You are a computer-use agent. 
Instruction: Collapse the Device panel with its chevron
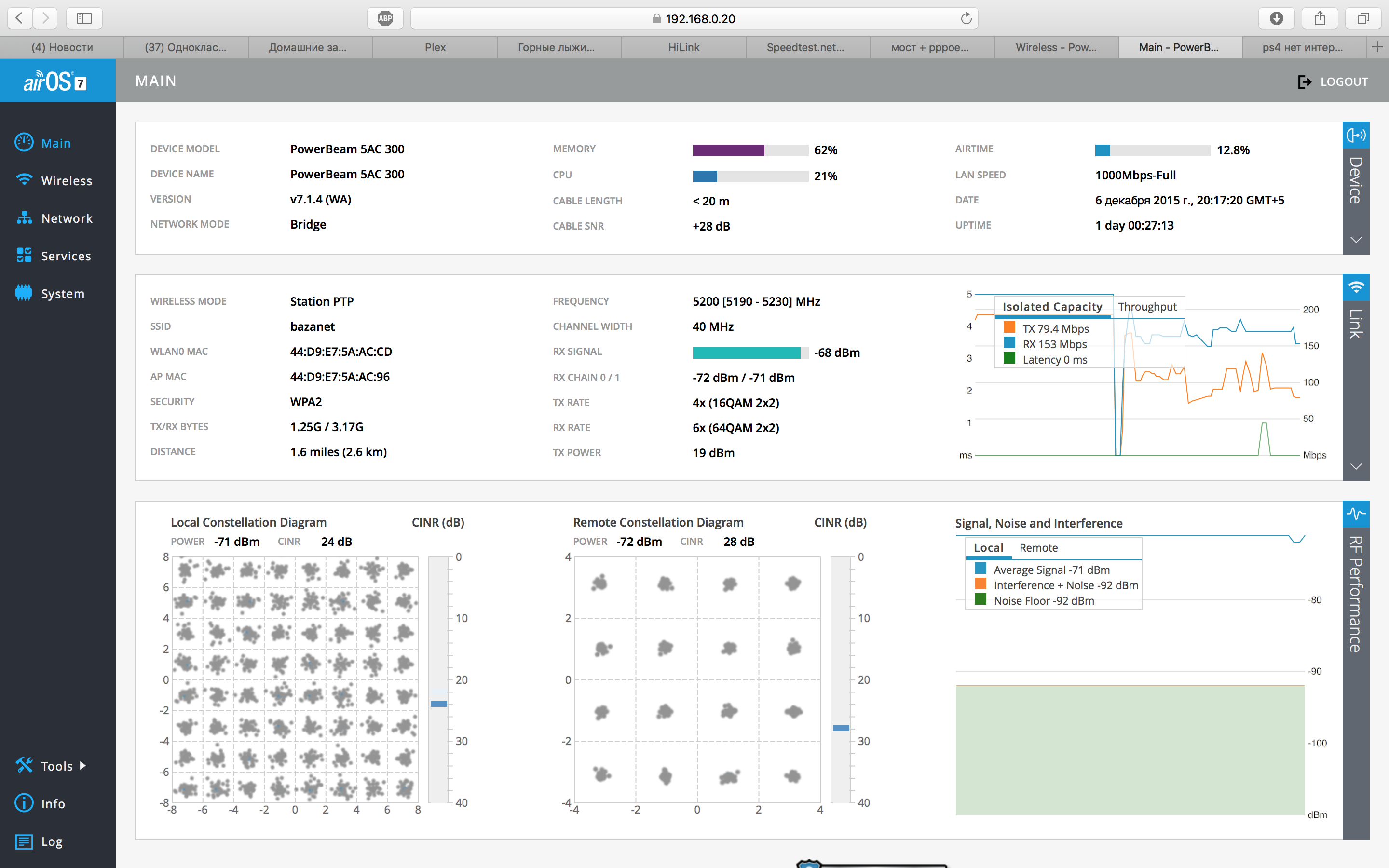pos(1356,240)
